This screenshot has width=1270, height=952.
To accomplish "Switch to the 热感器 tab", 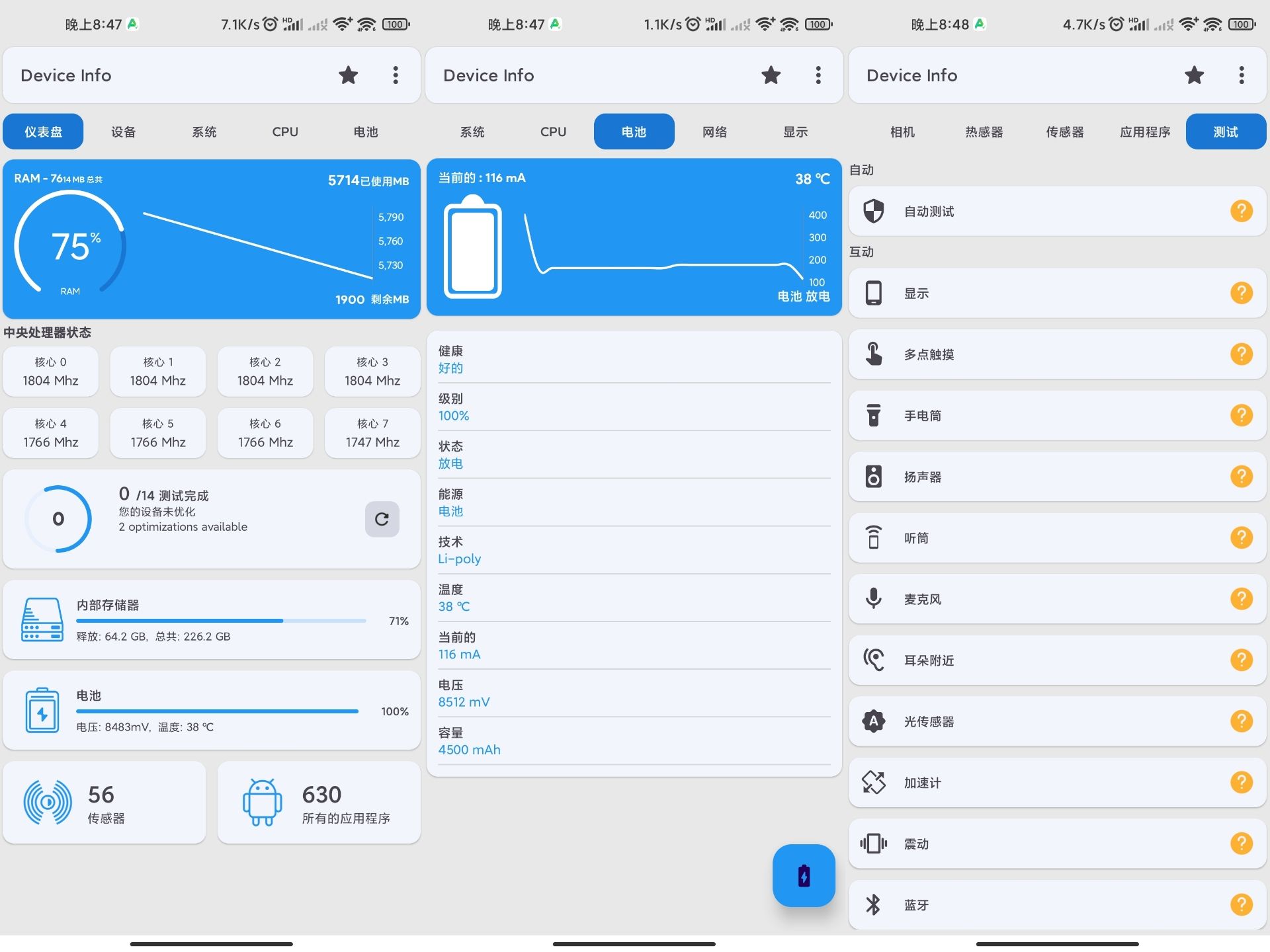I will (x=984, y=132).
